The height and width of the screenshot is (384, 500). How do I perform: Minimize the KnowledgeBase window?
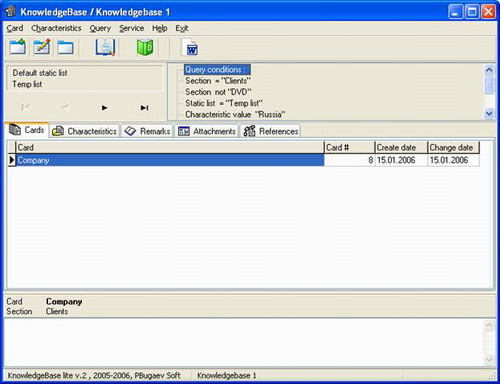(456, 12)
